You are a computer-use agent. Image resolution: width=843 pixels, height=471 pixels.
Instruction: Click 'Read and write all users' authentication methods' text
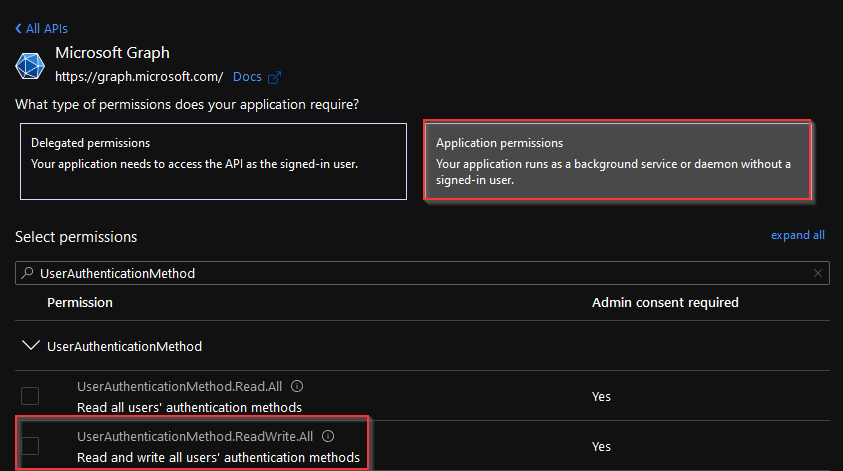(218, 458)
